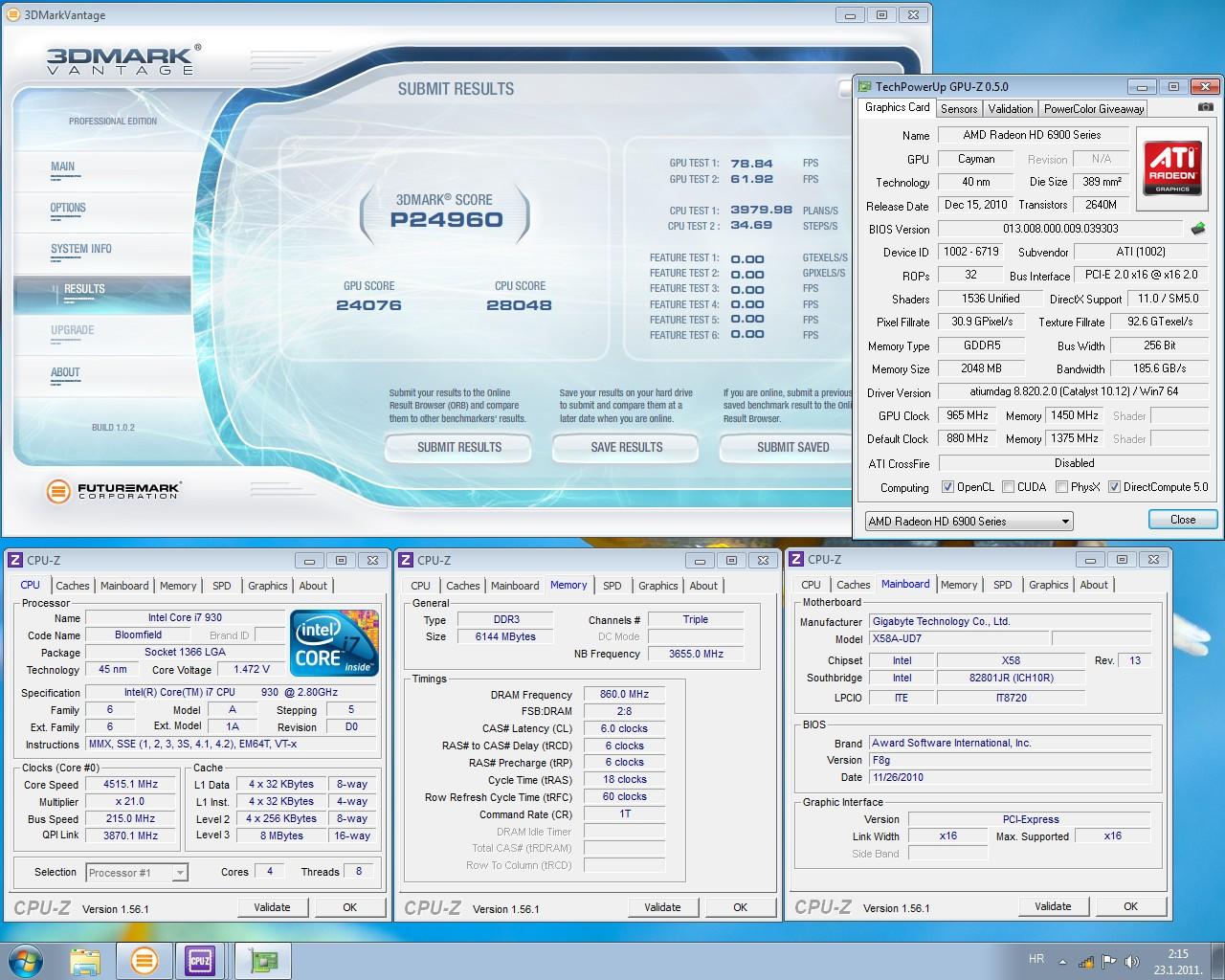Click the green BIOS save chip icon
This screenshot has height=980, width=1225.
coord(1197,229)
